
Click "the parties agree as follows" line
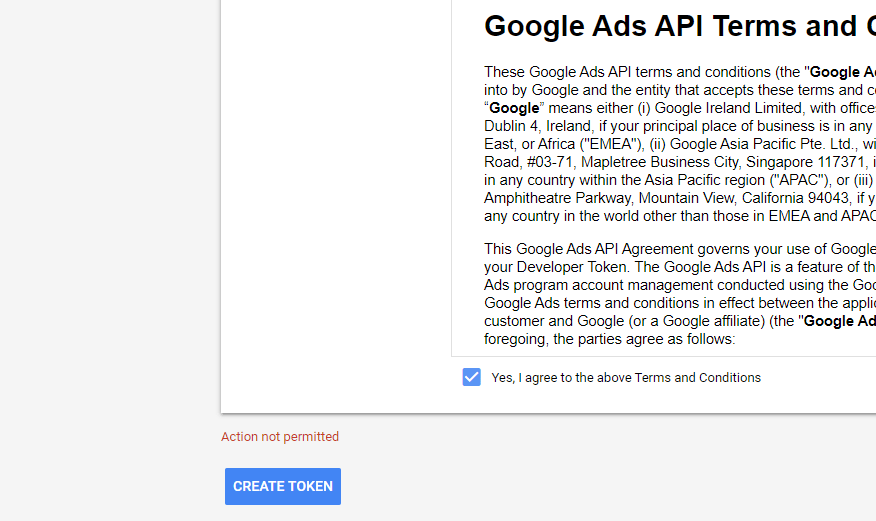[x=643, y=339]
